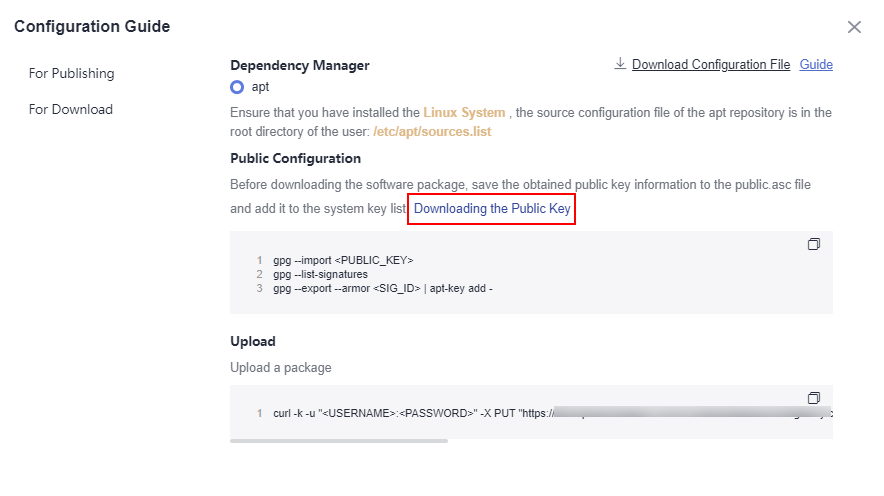This screenshot has height=496, width=884.
Task: Click the gpg --import code line
Action: coord(343,260)
